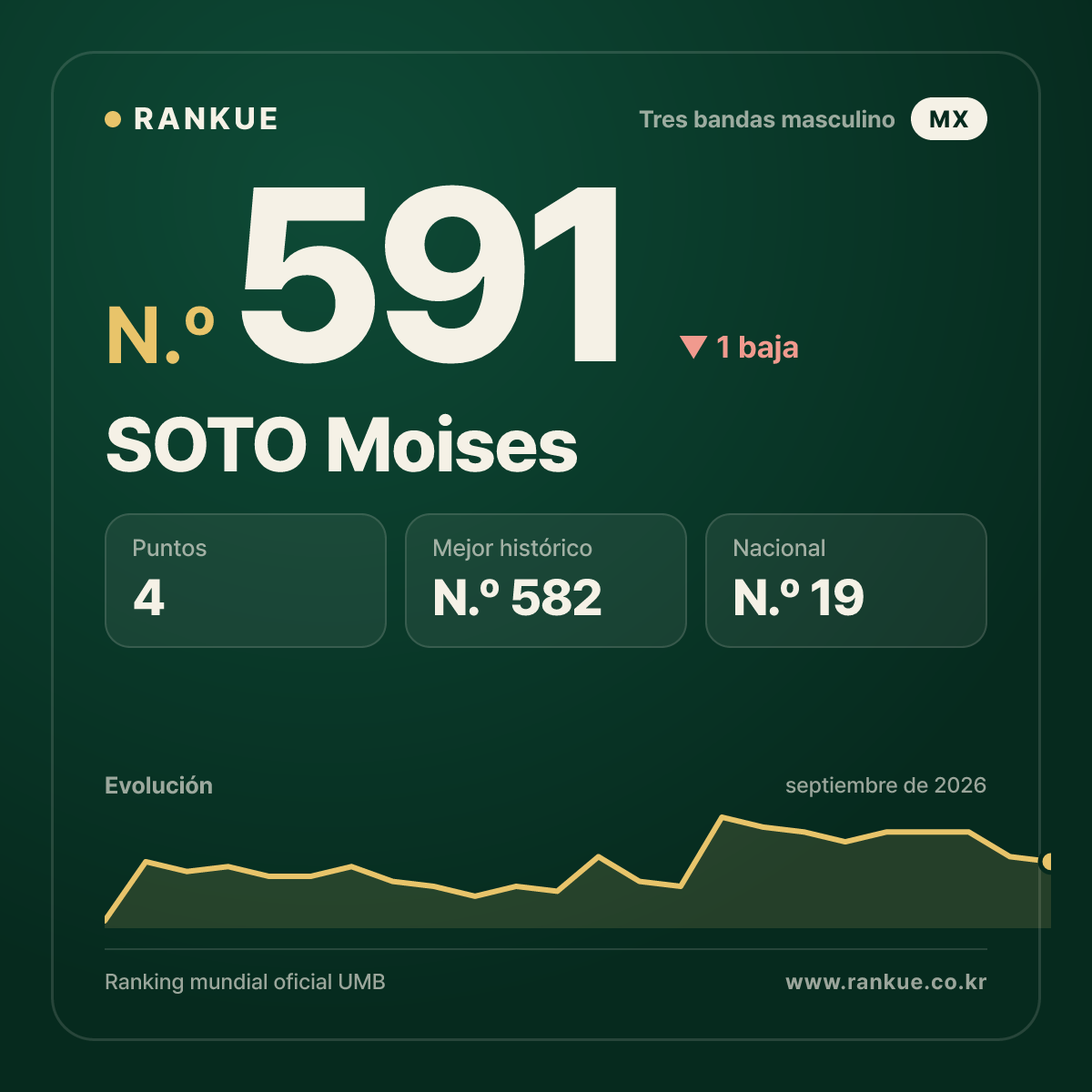Click the yellow N.º prefix
This screenshot has width=1092, height=1092.
pyautogui.click(x=161, y=336)
